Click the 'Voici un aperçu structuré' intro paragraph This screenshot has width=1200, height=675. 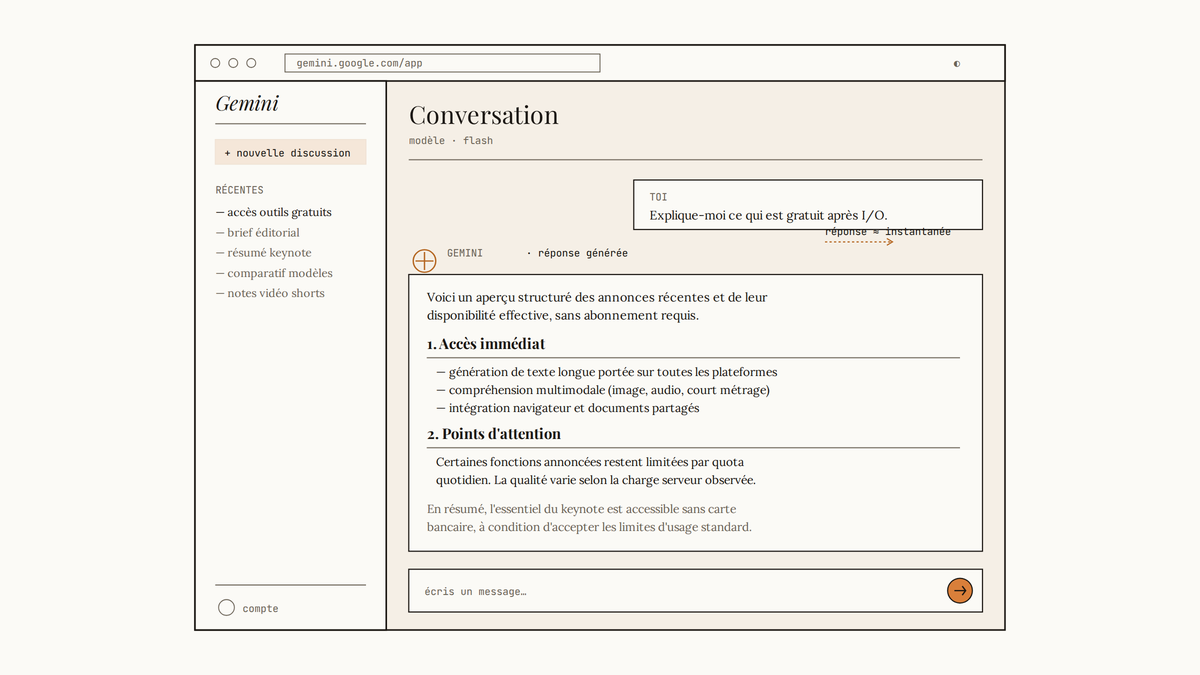pyautogui.click(x=597, y=306)
